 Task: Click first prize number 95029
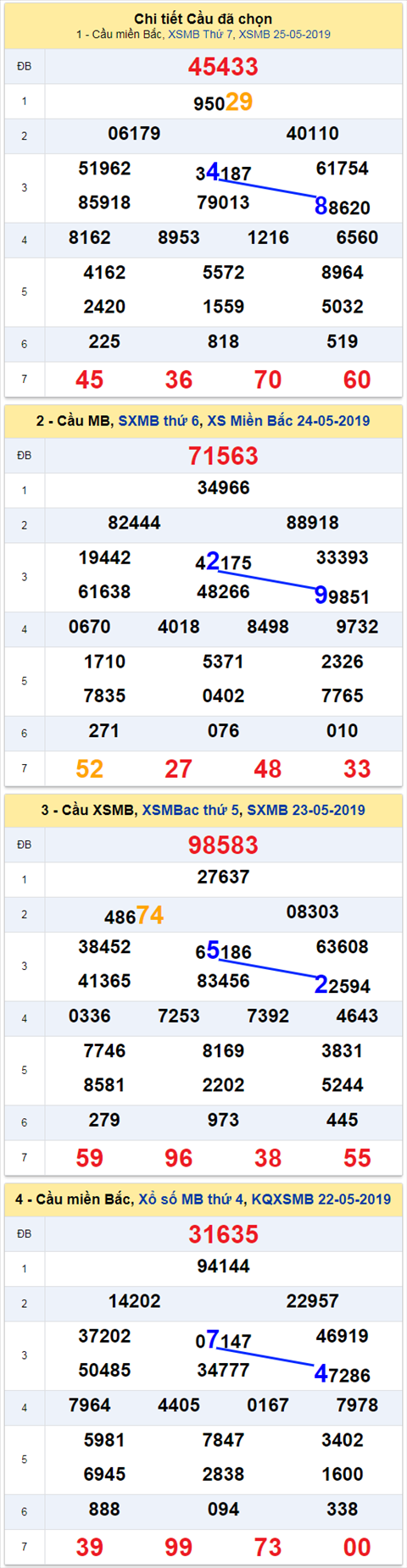[223, 102]
